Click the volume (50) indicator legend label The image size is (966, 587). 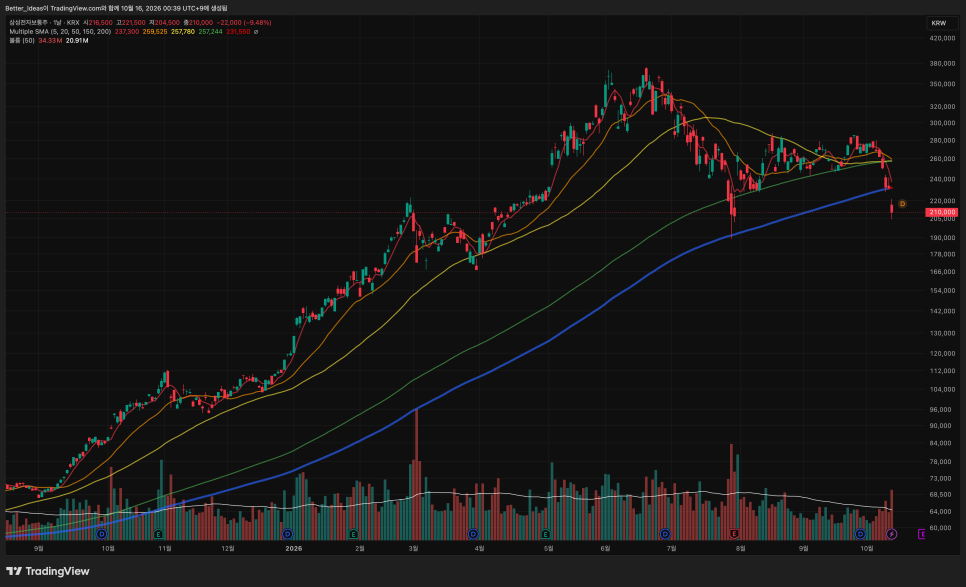tap(22, 41)
